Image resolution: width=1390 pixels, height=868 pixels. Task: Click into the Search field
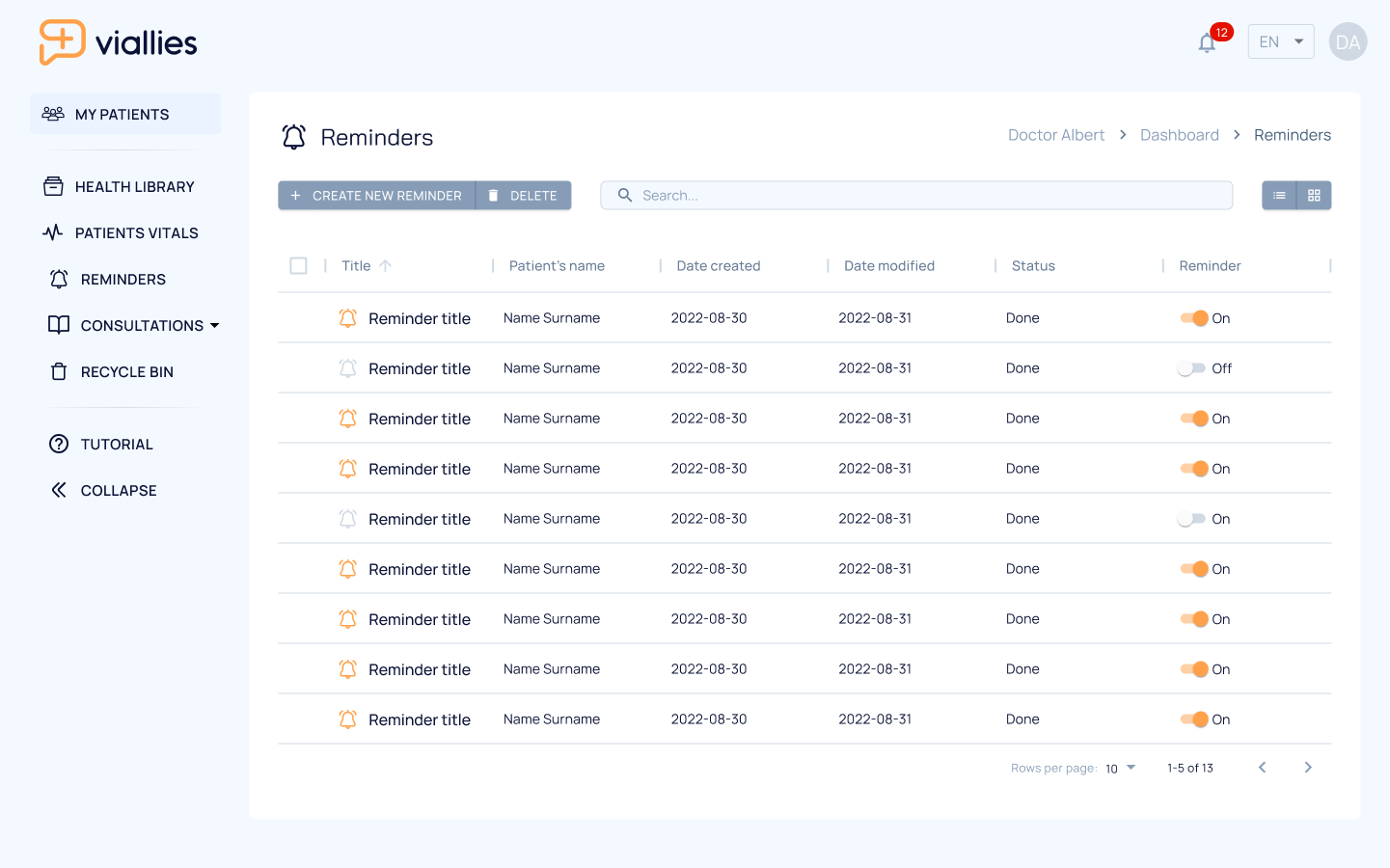(x=916, y=196)
